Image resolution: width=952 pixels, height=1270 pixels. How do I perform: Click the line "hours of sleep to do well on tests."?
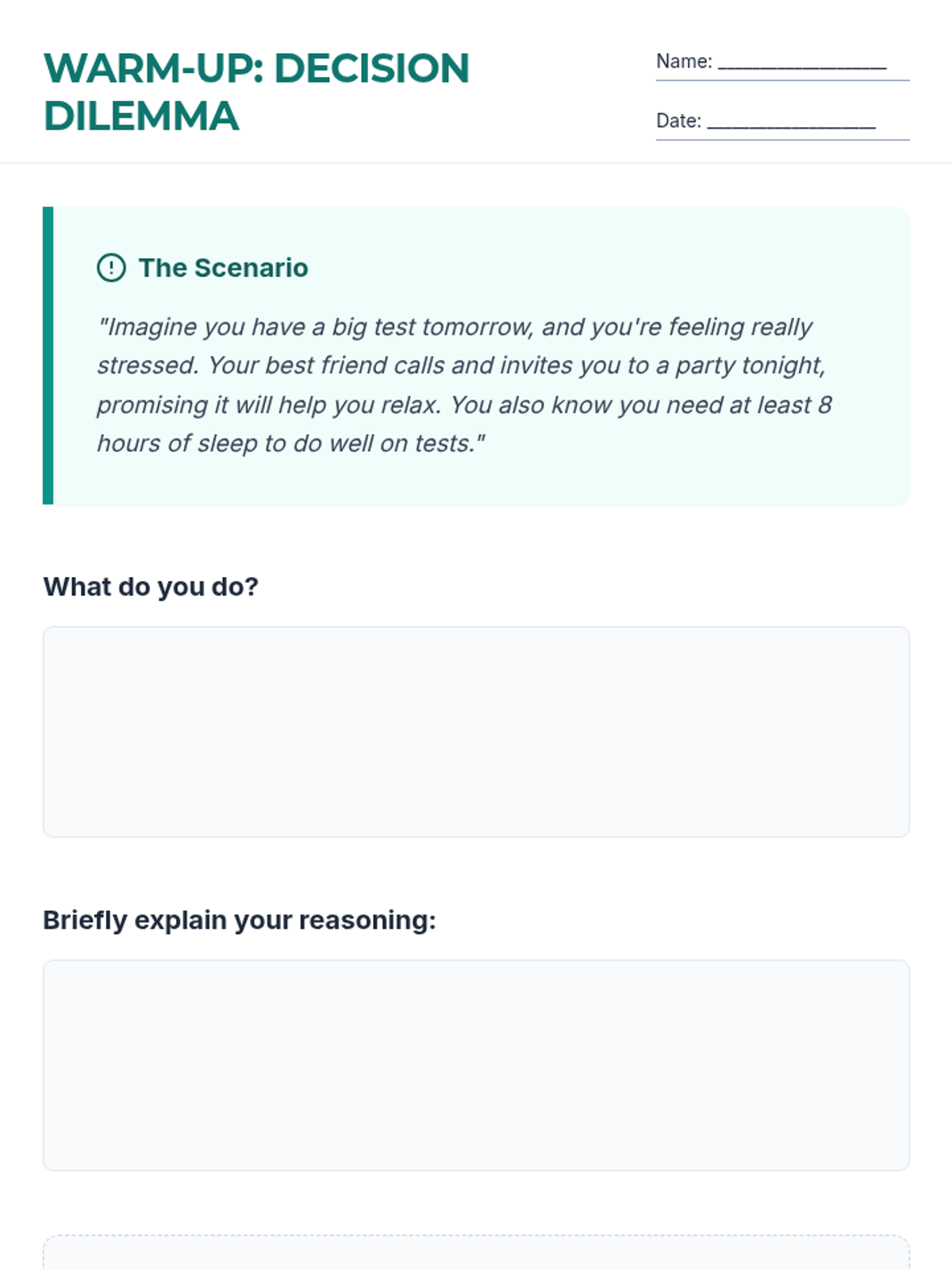pos(290,444)
